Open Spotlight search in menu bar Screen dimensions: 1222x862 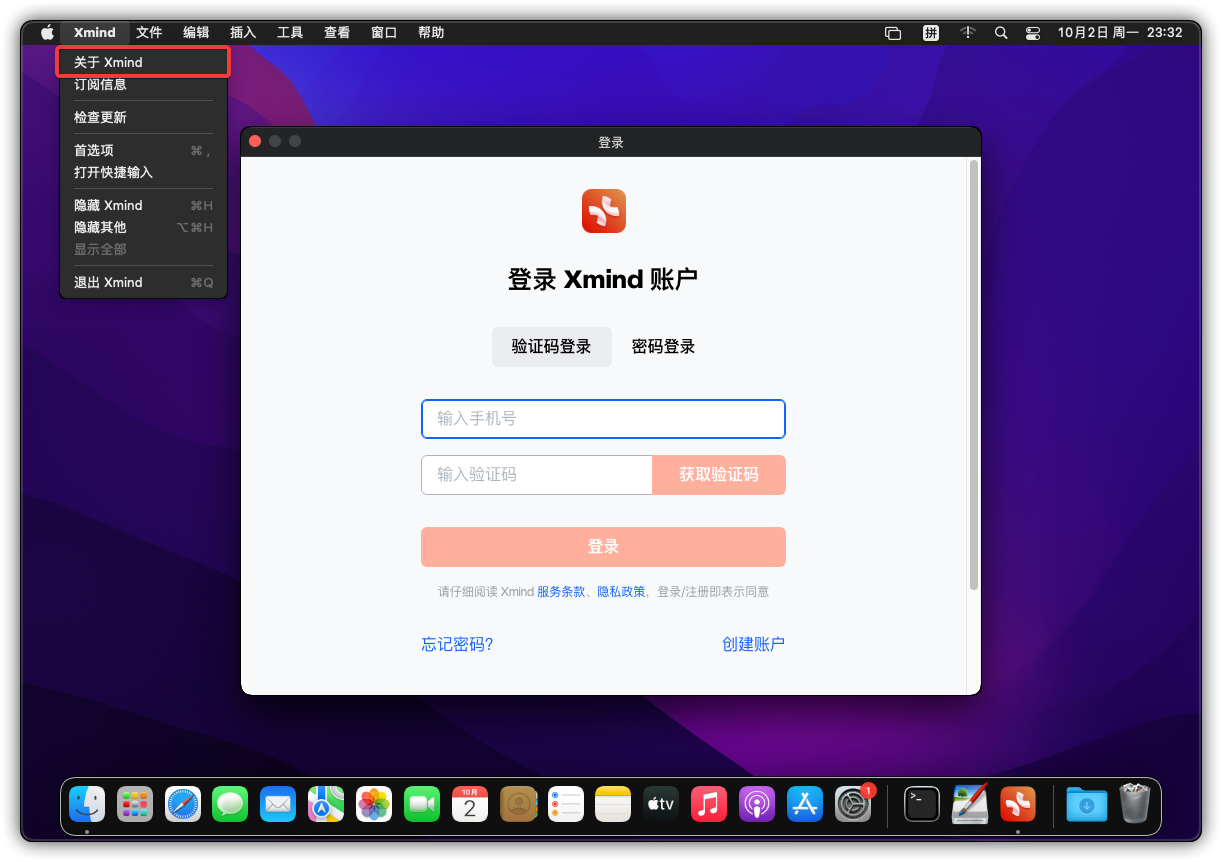point(1001,33)
